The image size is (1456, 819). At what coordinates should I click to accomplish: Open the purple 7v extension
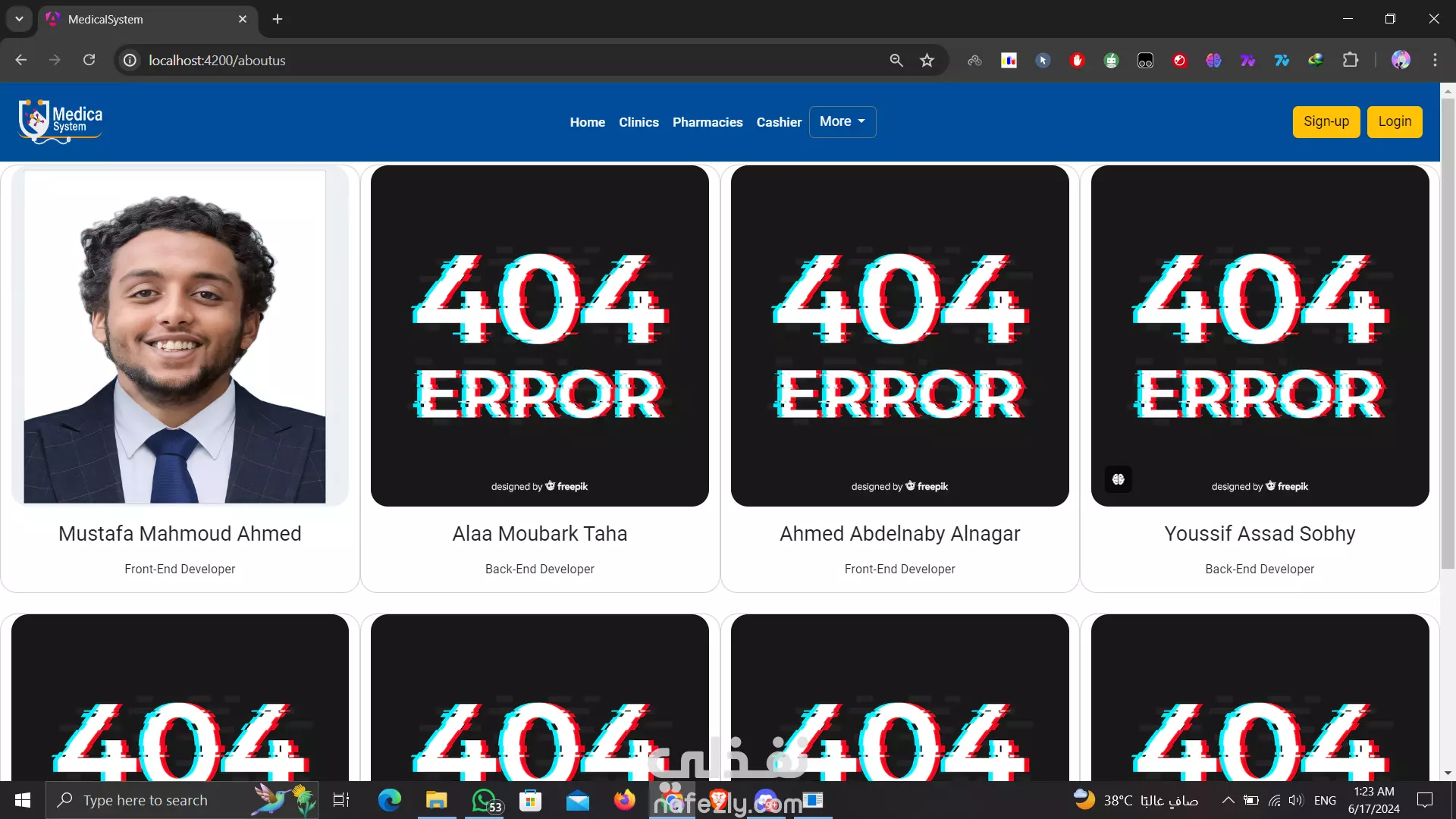pos(1247,60)
